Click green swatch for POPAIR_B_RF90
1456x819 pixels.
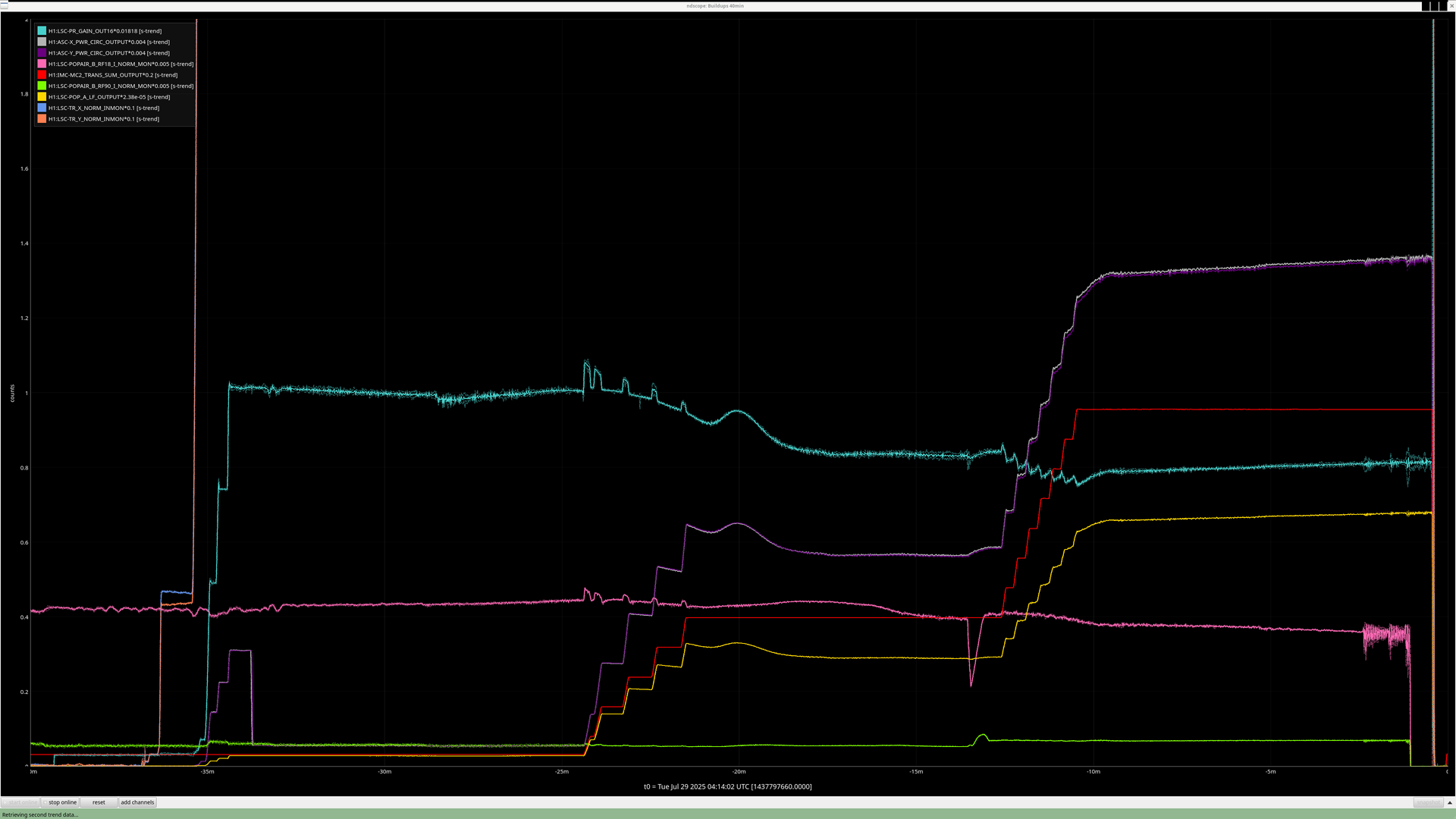(42, 86)
